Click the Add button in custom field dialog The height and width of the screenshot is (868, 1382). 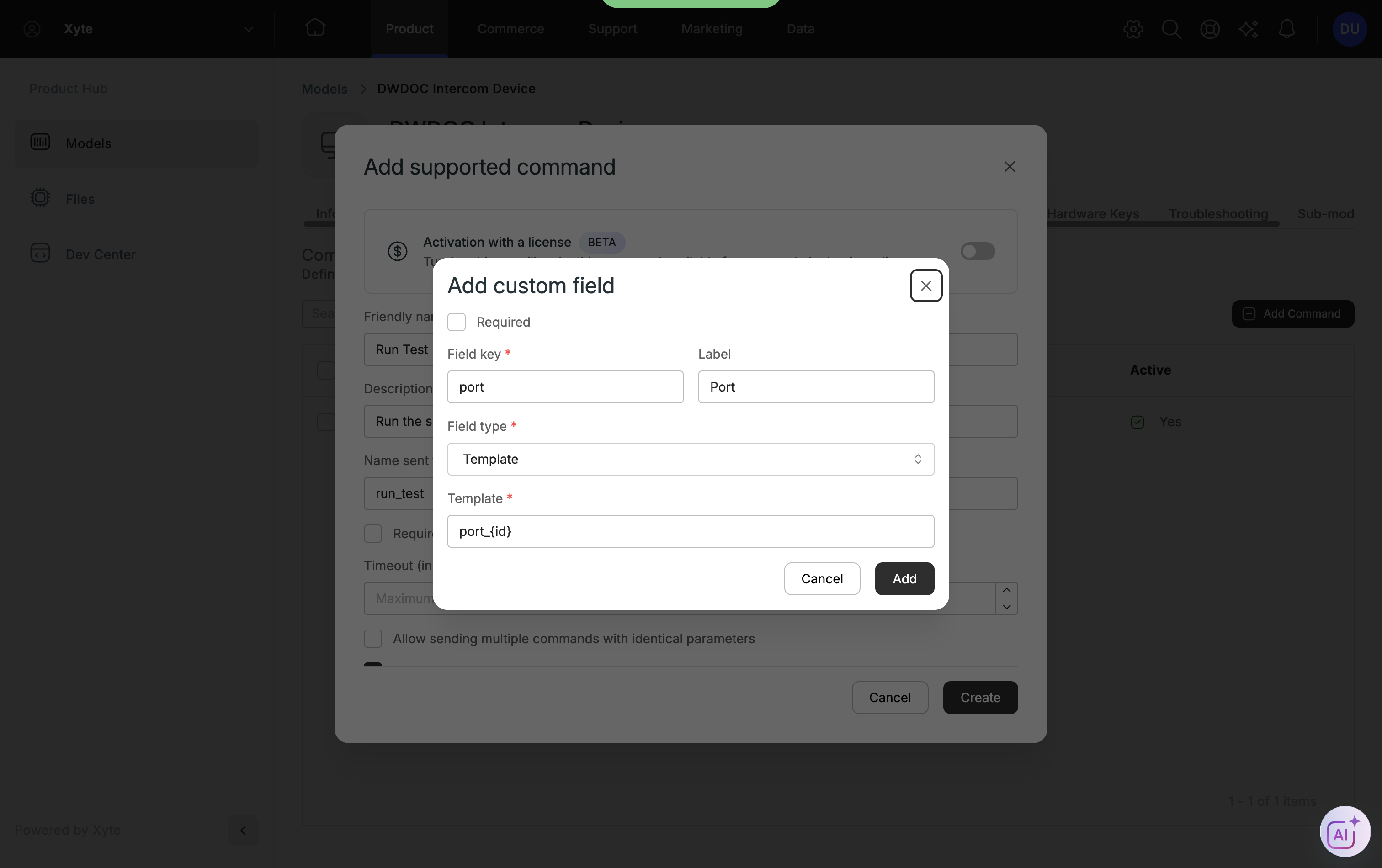click(904, 578)
